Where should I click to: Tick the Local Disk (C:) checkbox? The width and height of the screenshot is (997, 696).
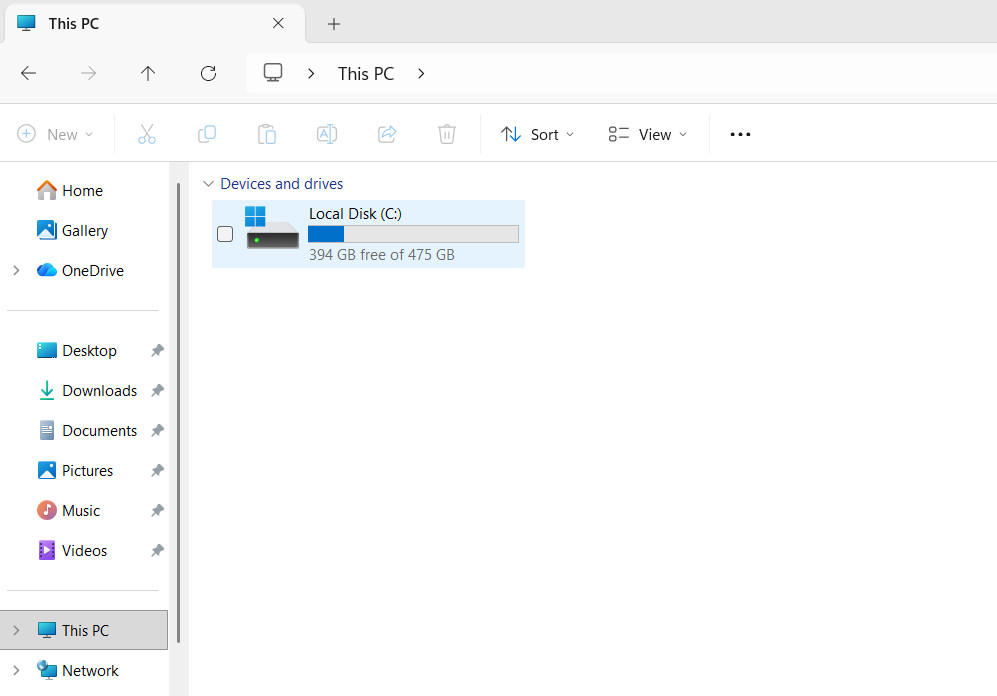coord(225,234)
